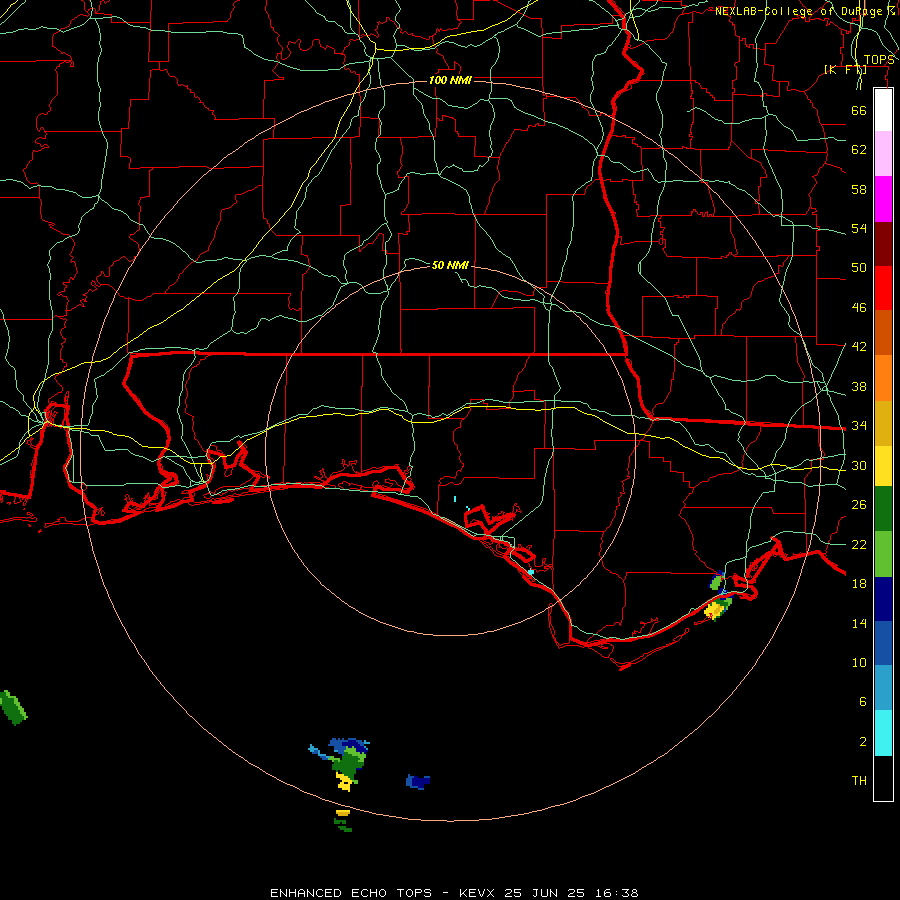Click the legend value 10
900x900 pixels.
(x=859, y=662)
